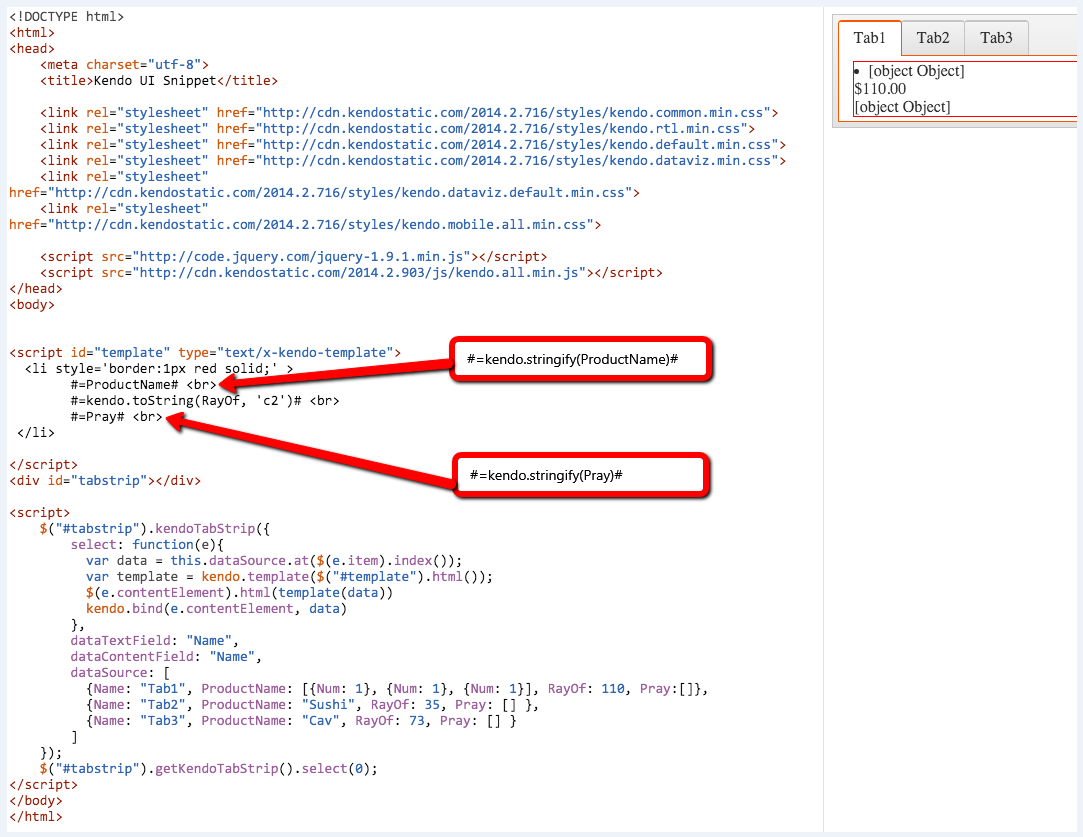1083x837 pixels.
Task: Click the meta charset="utf-8" line
Action: pyautogui.click(x=124, y=65)
